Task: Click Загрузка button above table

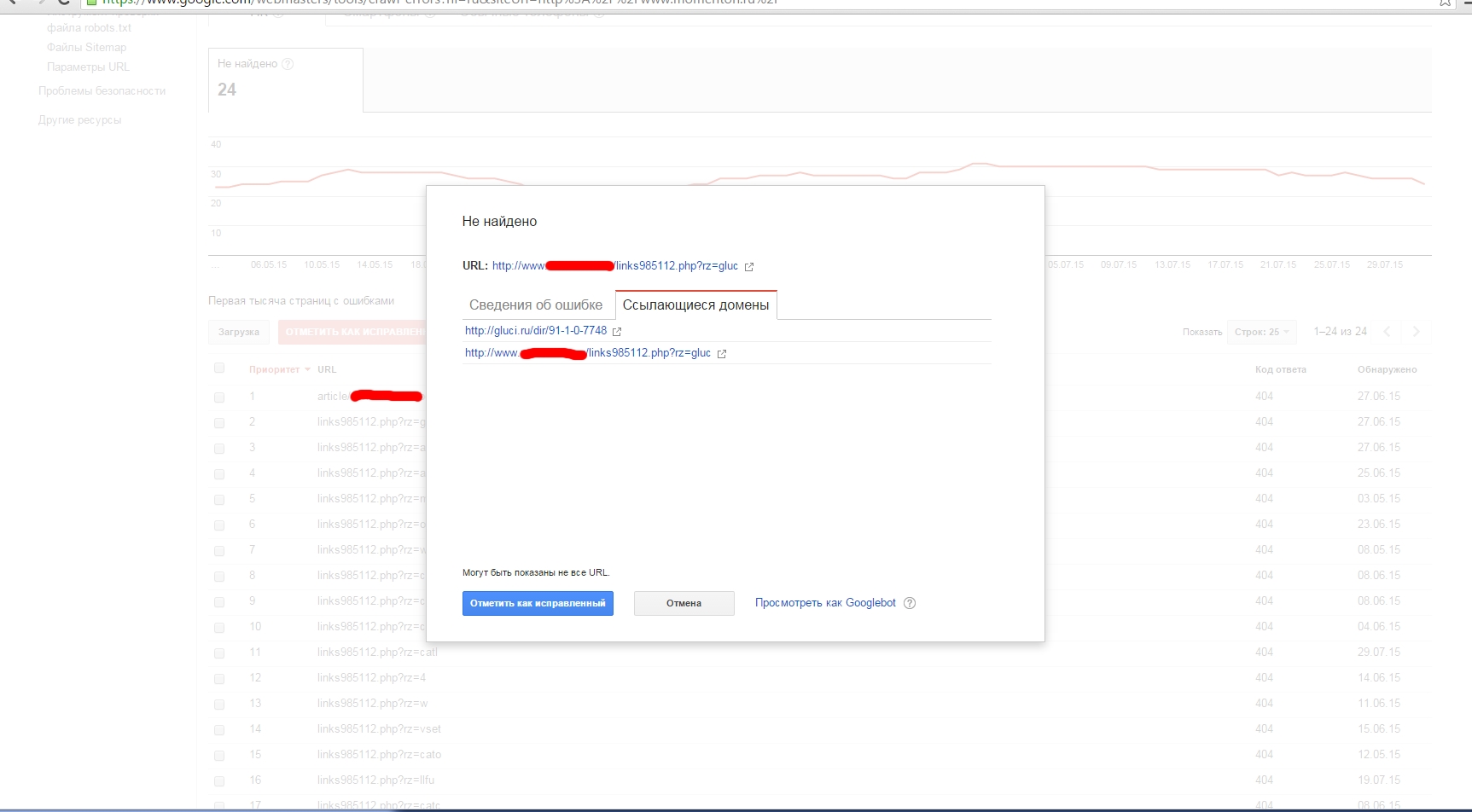Action: pos(239,332)
